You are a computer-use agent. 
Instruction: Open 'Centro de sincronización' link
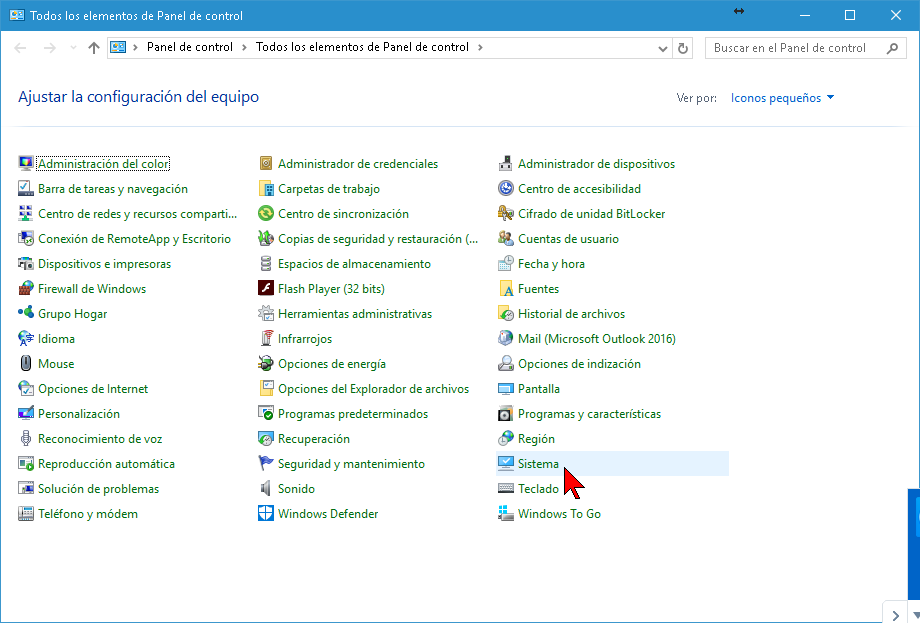coord(343,214)
